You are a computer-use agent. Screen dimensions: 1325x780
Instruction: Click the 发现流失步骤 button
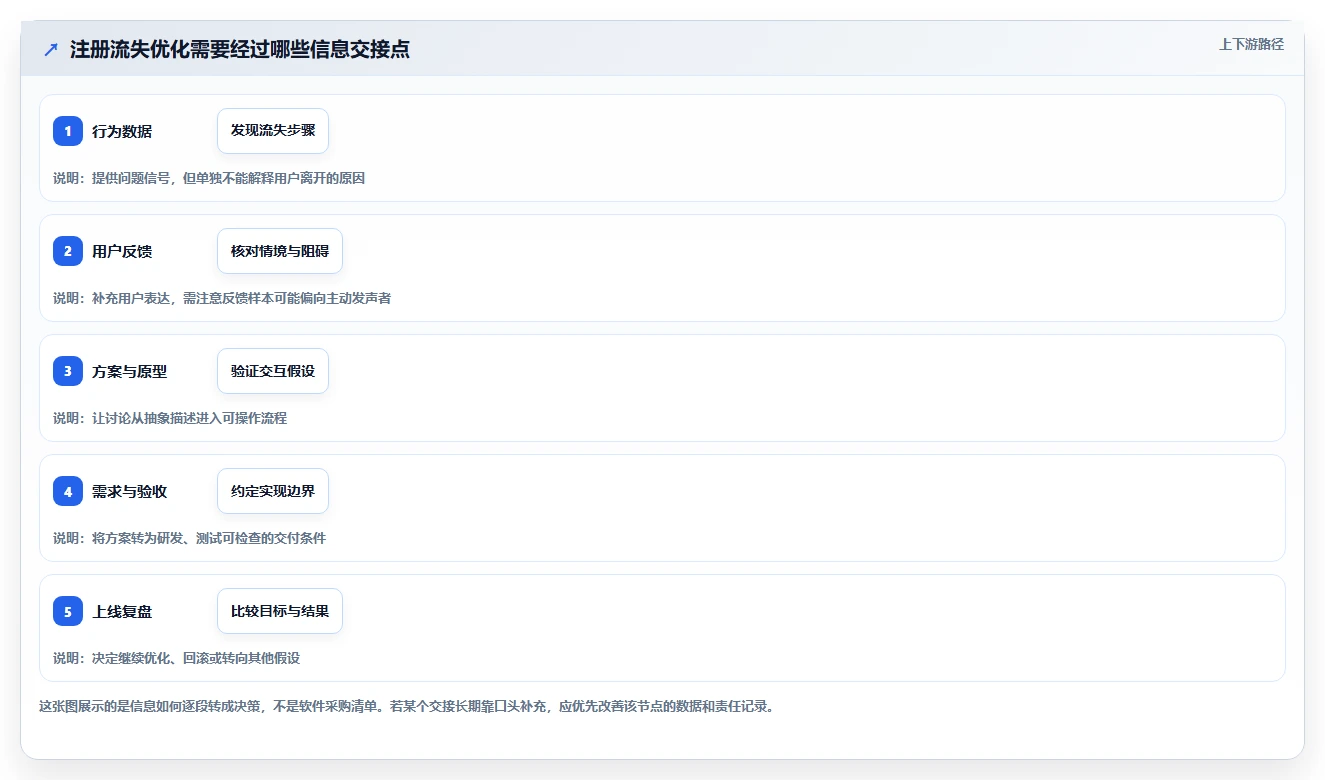[x=273, y=131]
